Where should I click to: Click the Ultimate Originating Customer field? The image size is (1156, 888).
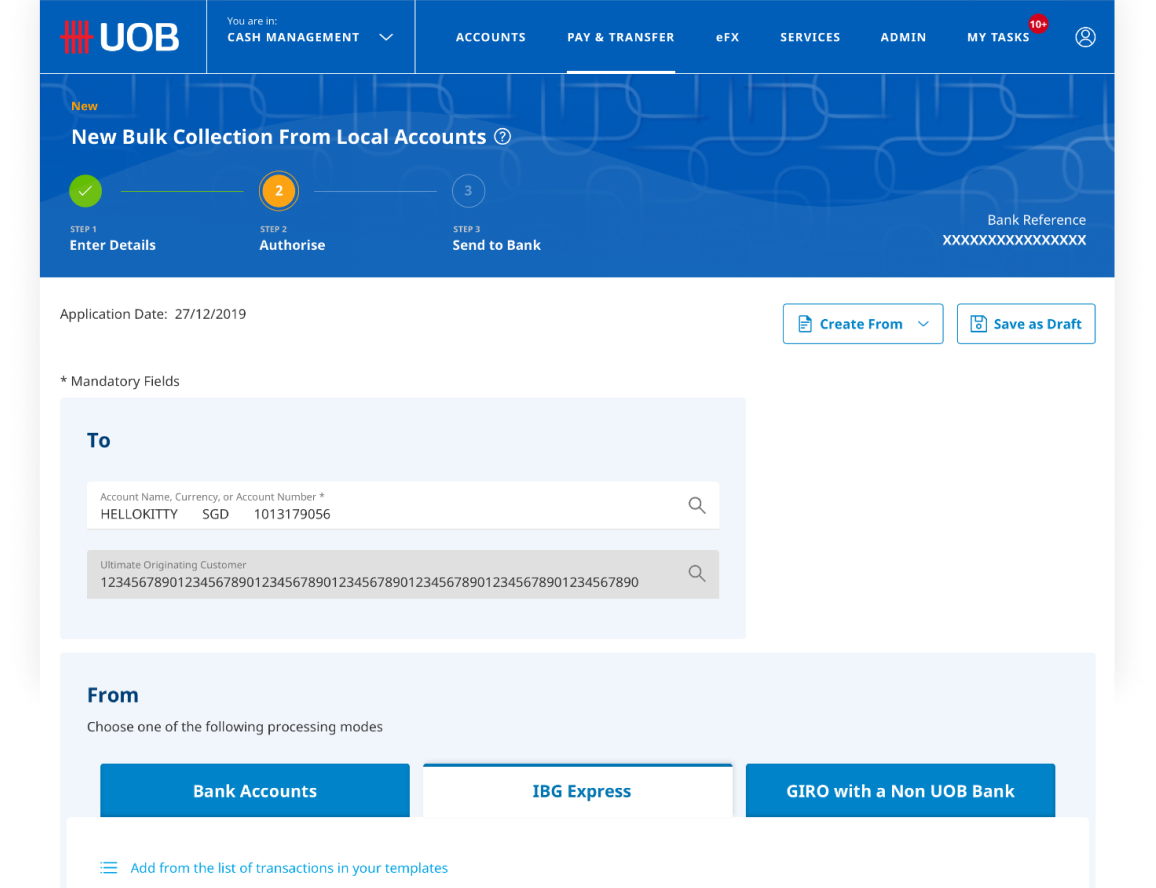403,574
